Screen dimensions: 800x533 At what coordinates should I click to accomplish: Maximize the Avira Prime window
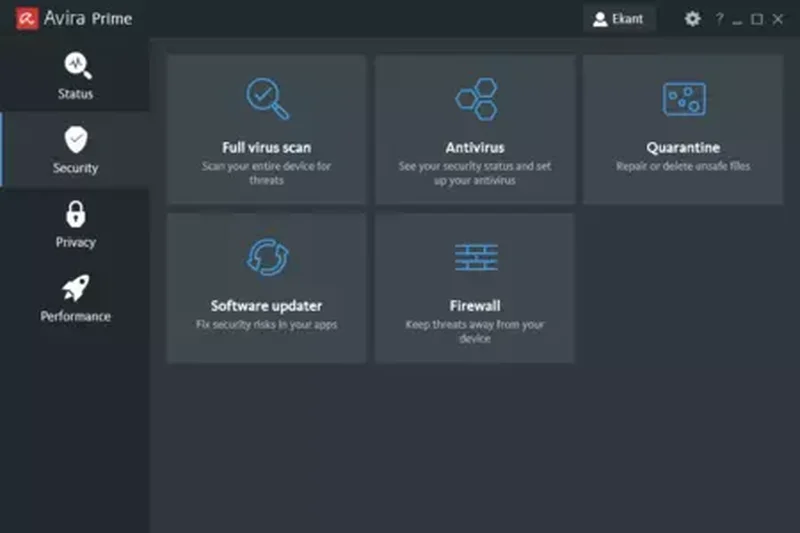click(757, 19)
